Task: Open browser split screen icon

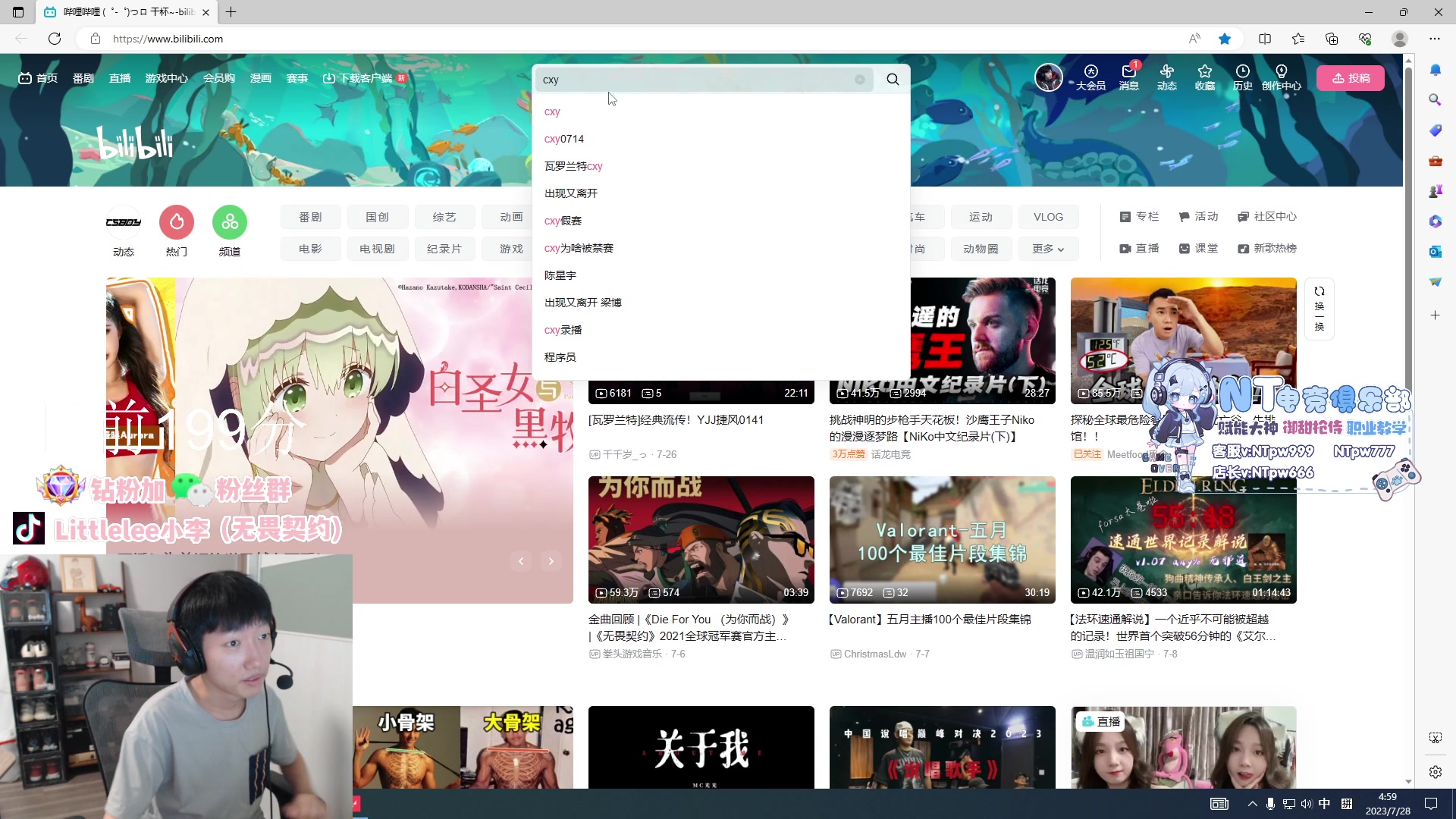Action: point(1265,39)
